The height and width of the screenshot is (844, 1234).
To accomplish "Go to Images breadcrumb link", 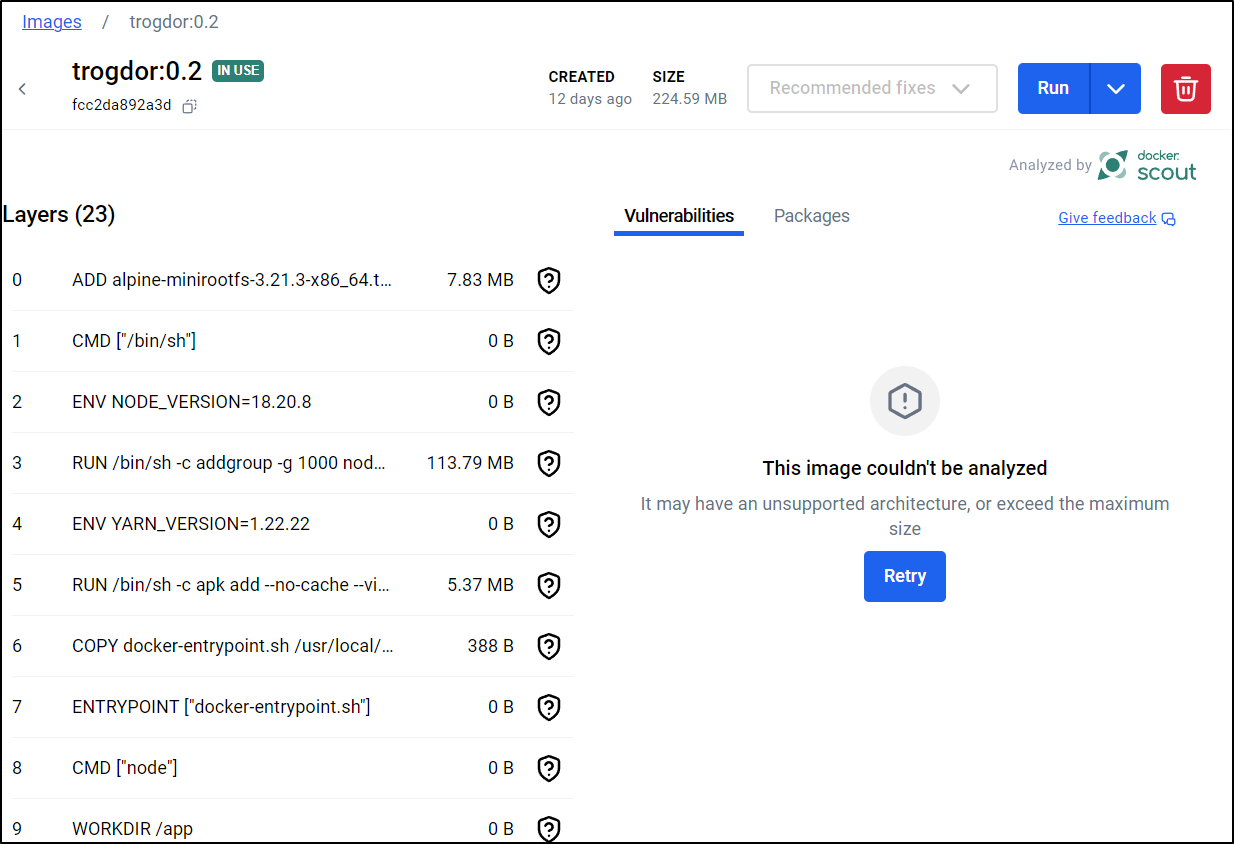I will tap(52, 22).
